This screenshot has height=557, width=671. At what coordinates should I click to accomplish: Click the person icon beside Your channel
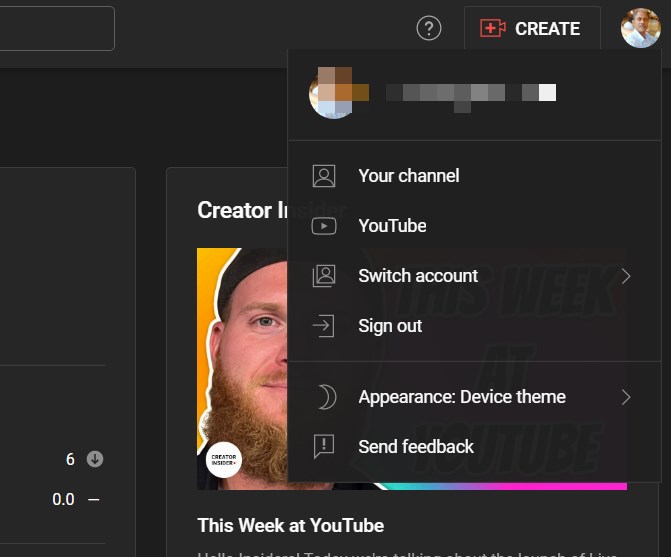point(324,176)
